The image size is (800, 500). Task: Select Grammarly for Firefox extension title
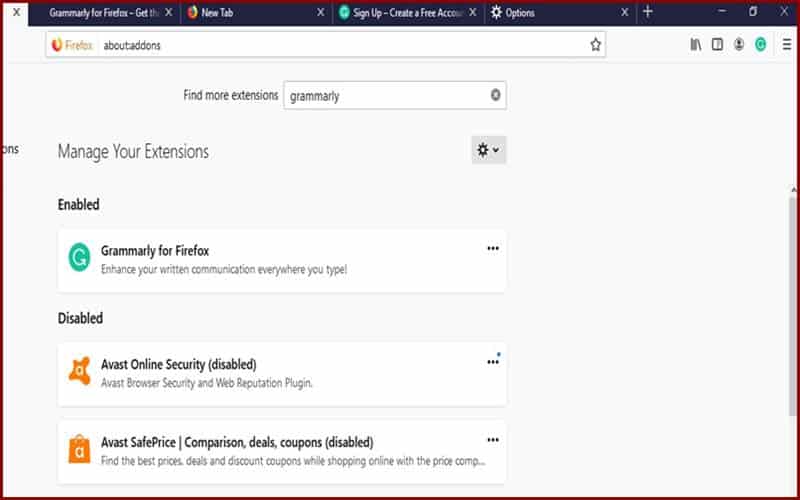(x=155, y=251)
